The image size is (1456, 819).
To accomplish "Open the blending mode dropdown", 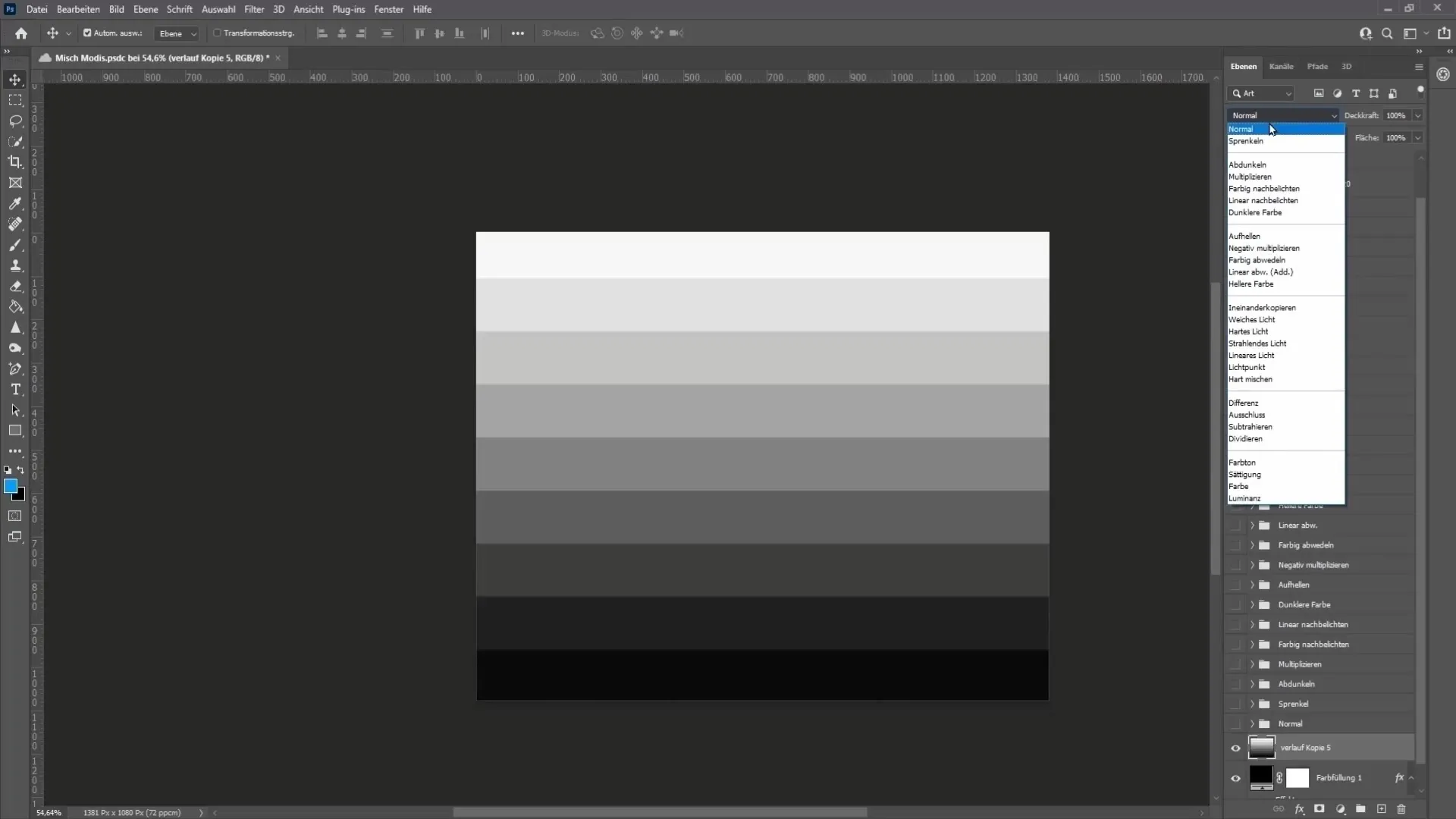I will click(1283, 115).
